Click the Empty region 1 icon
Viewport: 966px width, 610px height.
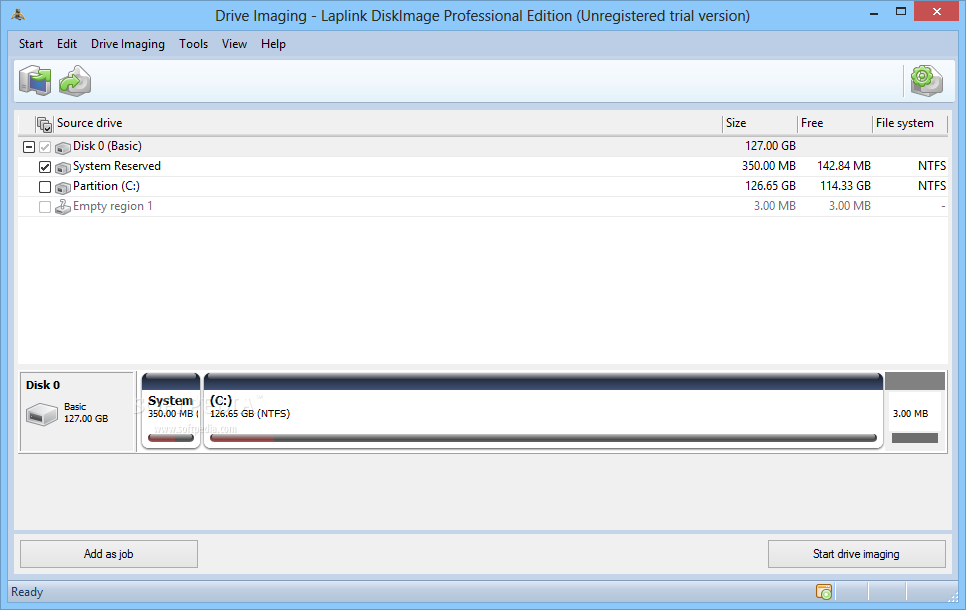63,207
